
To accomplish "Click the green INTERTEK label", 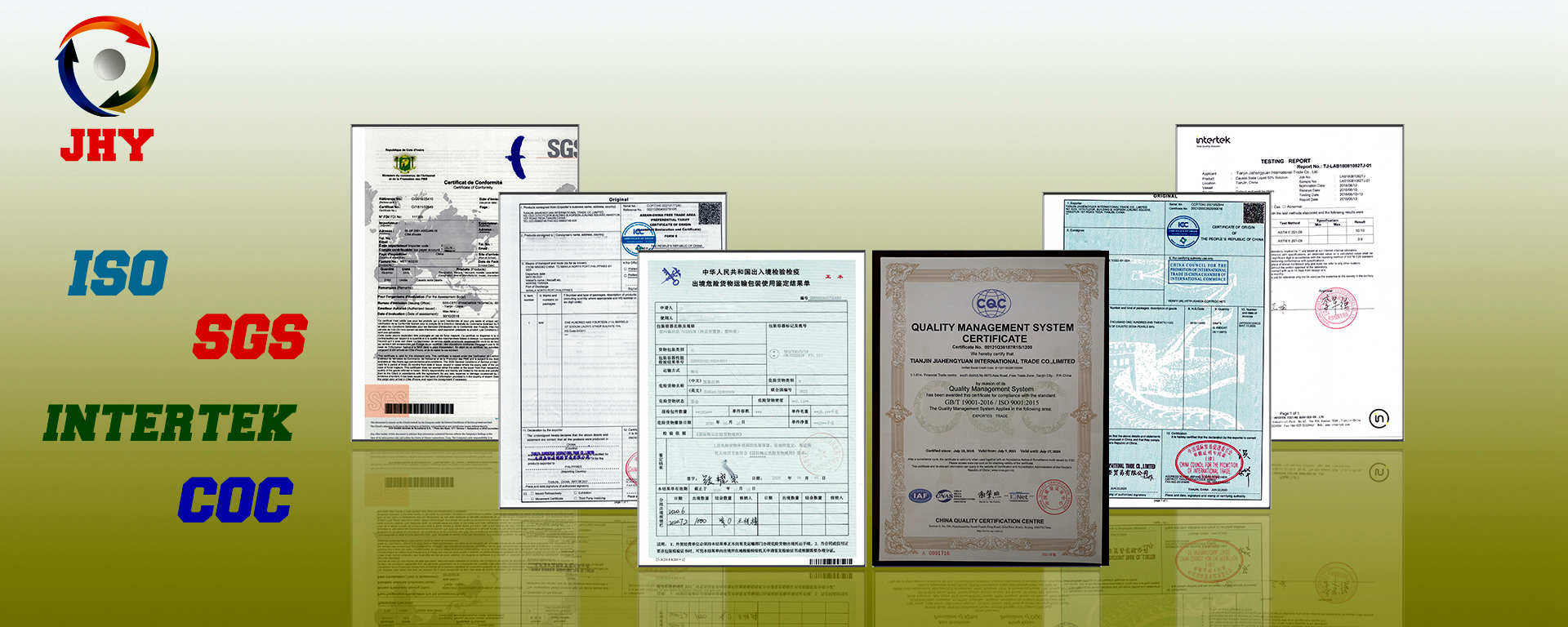I will pyautogui.click(x=169, y=423).
